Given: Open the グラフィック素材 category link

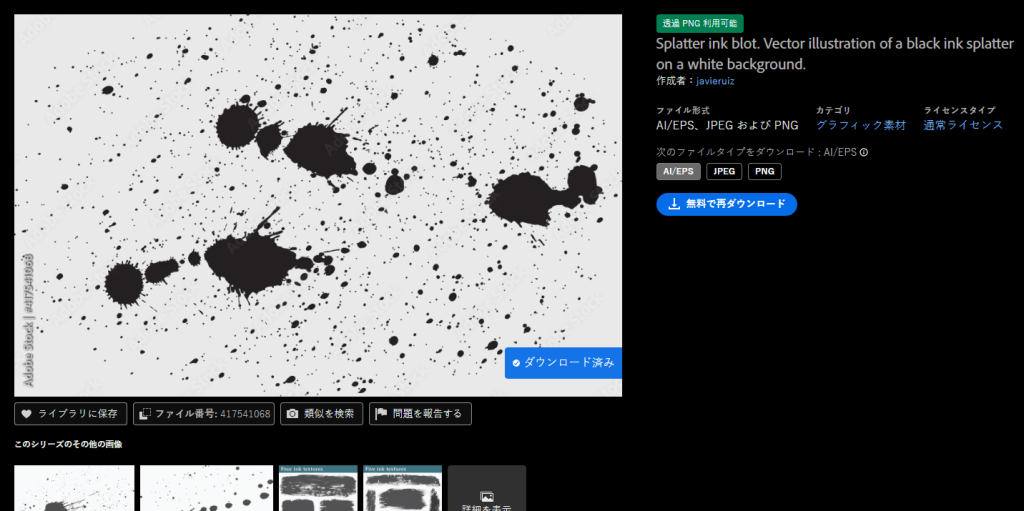Looking at the screenshot, I should (x=860, y=125).
